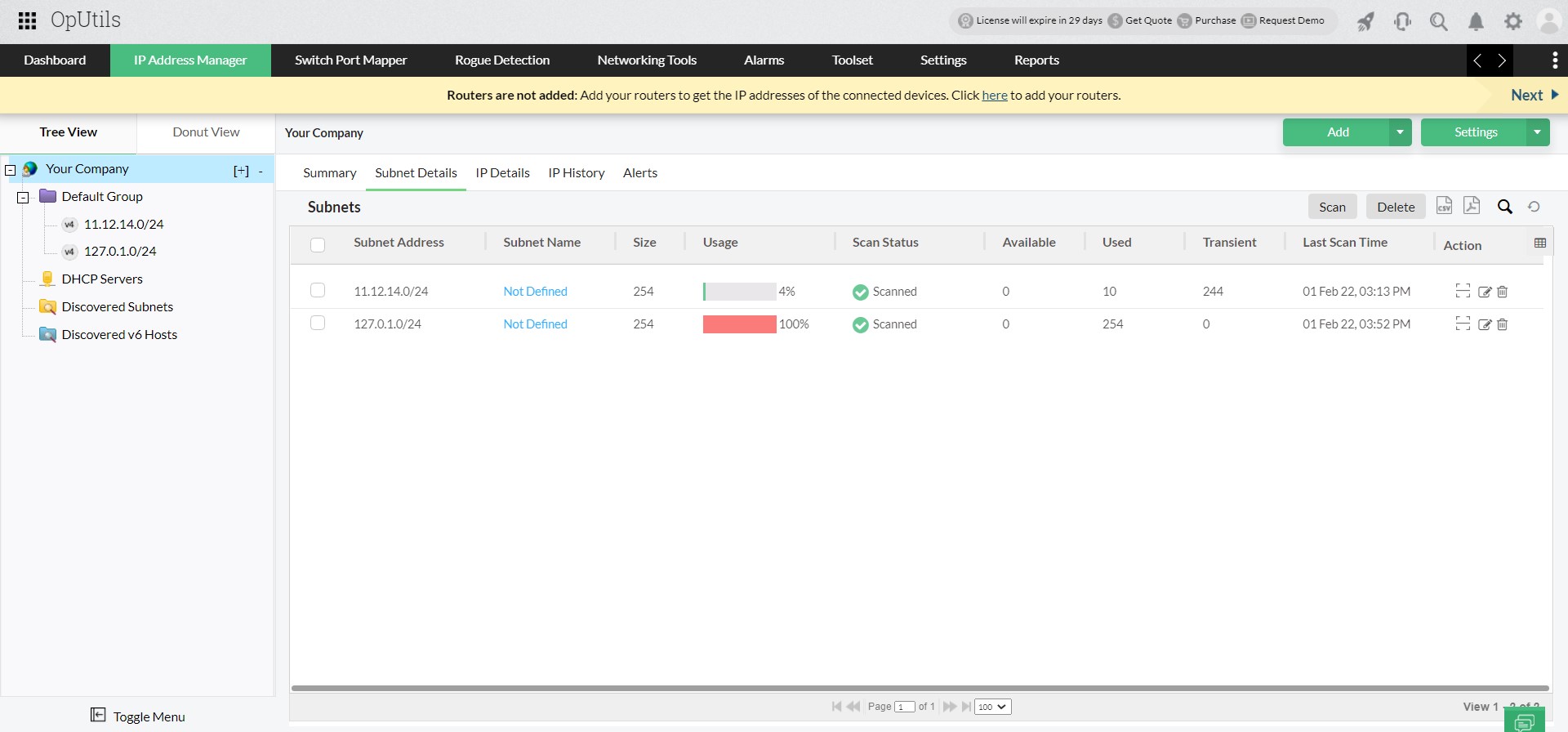The image size is (1568, 732).
Task: Select DHCP Servers in the tree
Action: click(102, 279)
